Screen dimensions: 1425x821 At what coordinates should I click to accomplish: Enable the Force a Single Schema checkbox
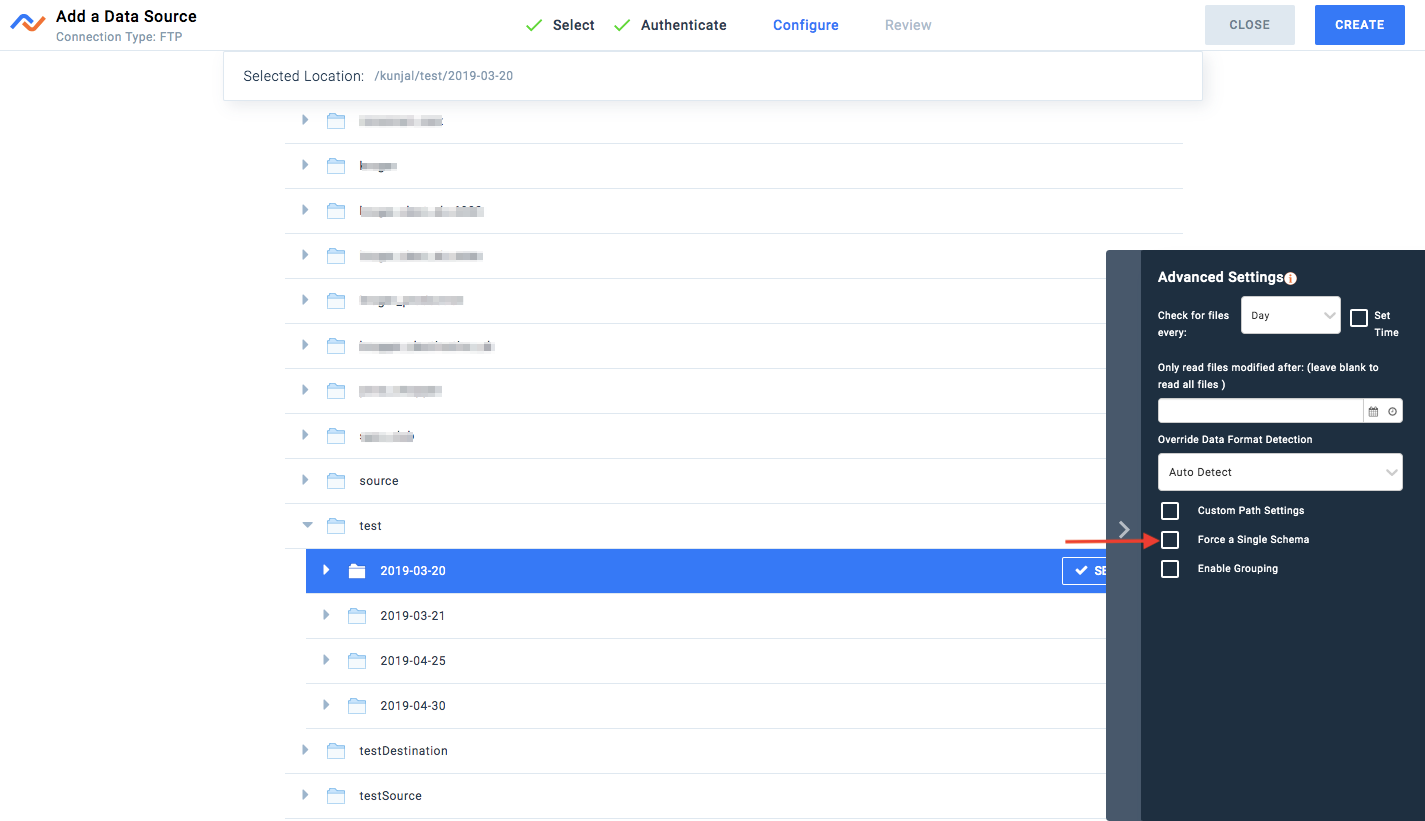1170,540
